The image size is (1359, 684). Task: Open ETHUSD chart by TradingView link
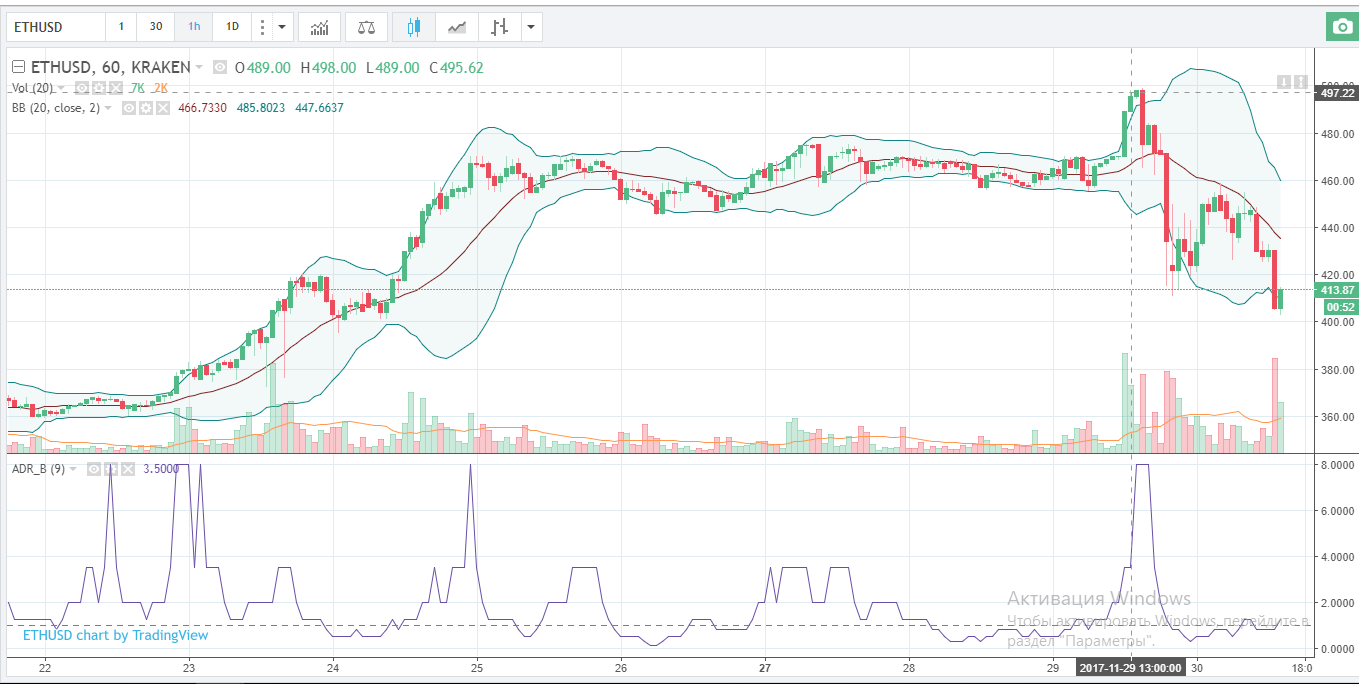[115, 634]
